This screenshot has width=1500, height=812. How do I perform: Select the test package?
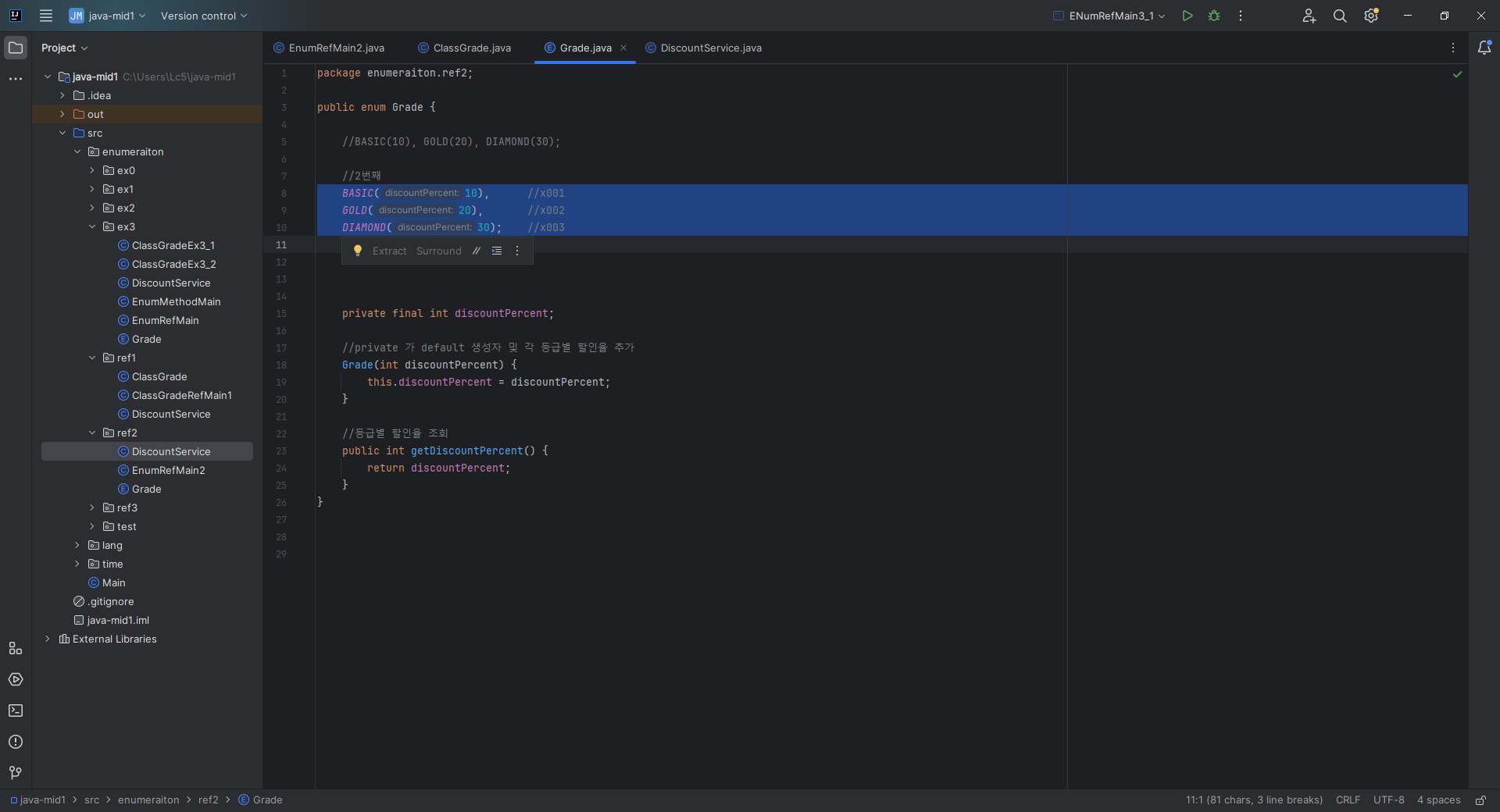[x=127, y=526]
